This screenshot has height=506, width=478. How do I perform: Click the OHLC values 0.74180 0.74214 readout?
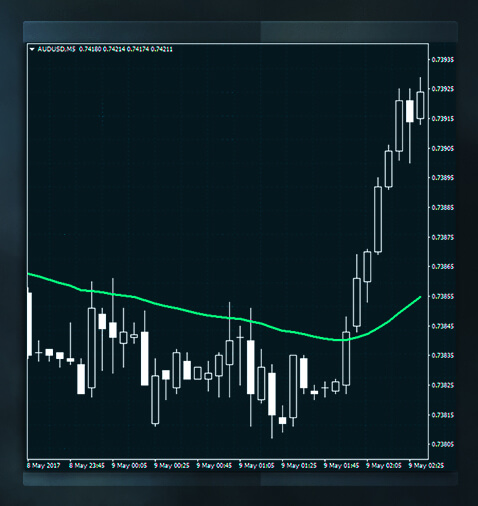pyautogui.click(x=126, y=49)
